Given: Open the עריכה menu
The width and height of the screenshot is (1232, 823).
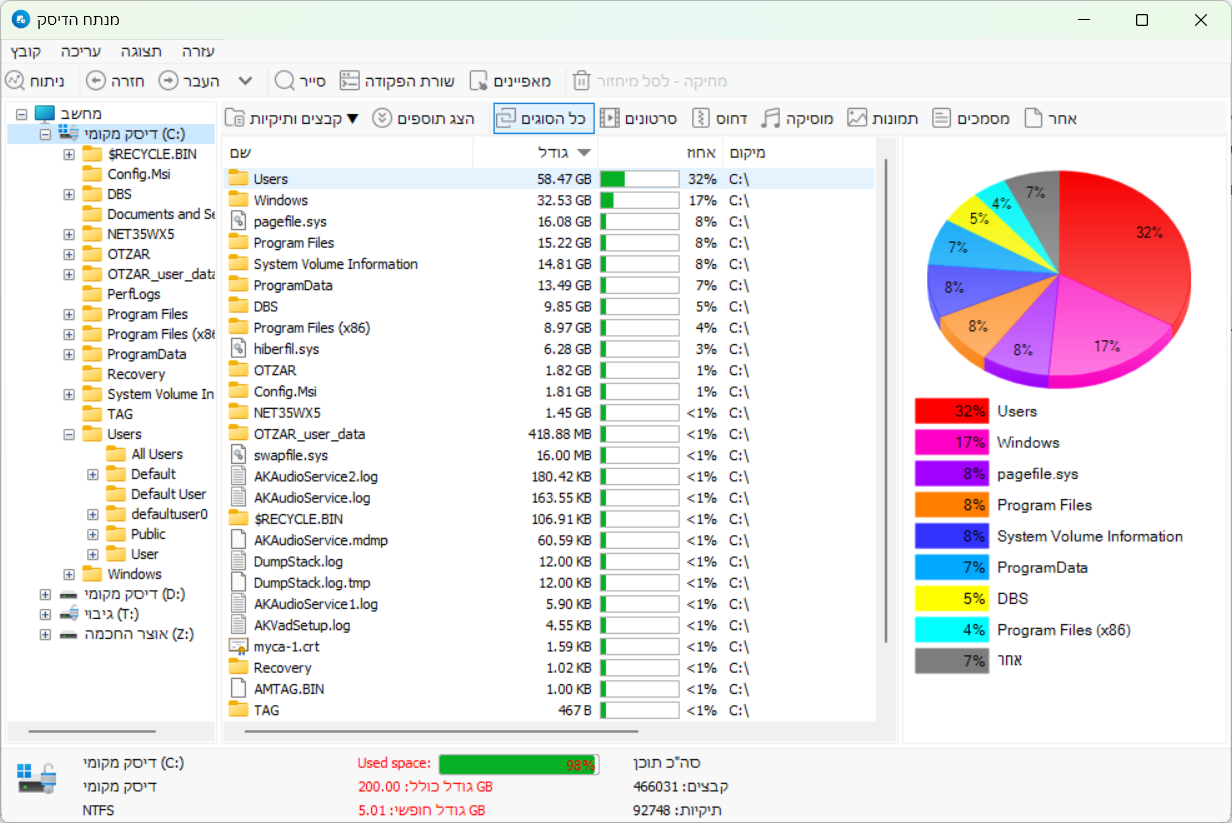Looking at the screenshot, I should 80,51.
